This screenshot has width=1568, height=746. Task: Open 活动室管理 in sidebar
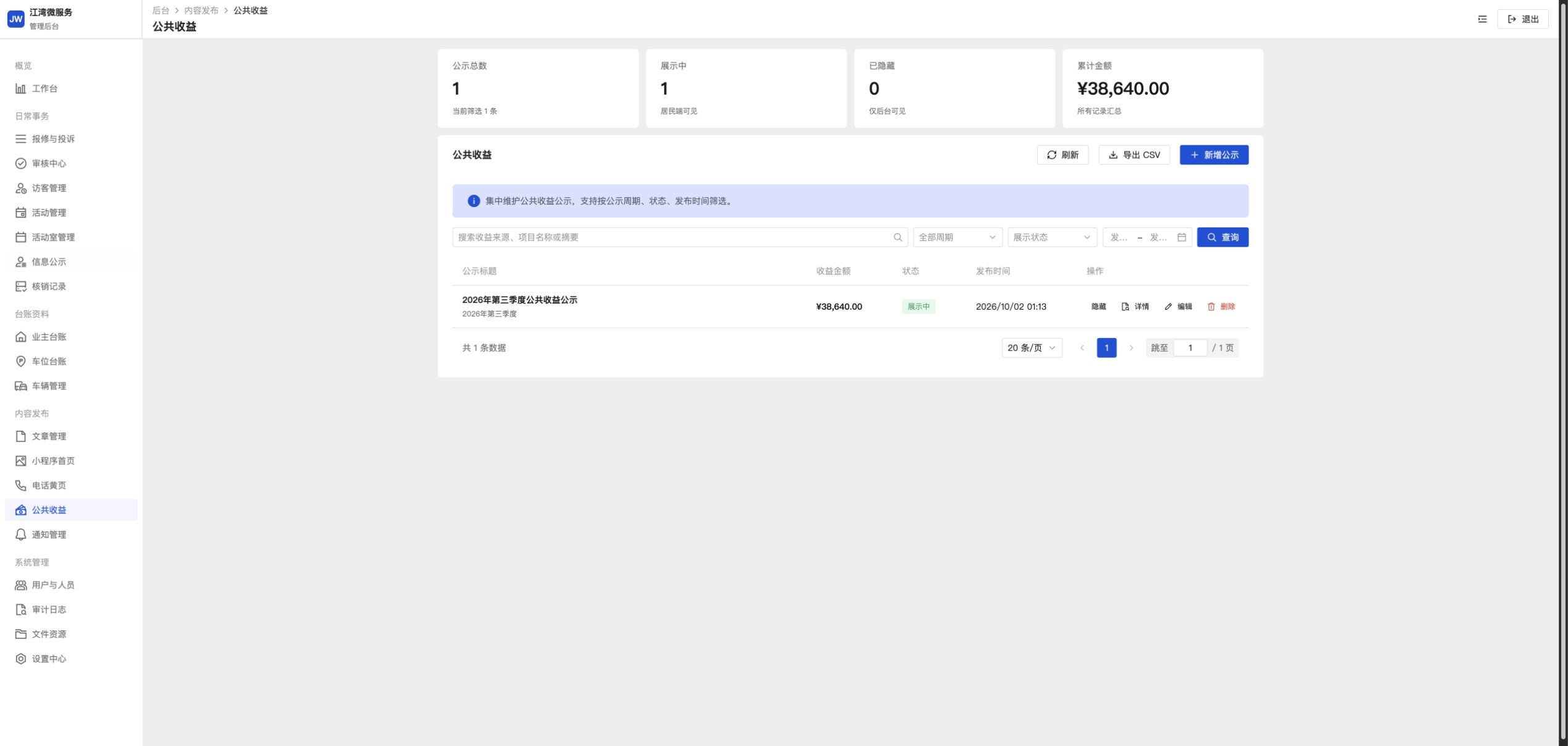coord(71,237)
